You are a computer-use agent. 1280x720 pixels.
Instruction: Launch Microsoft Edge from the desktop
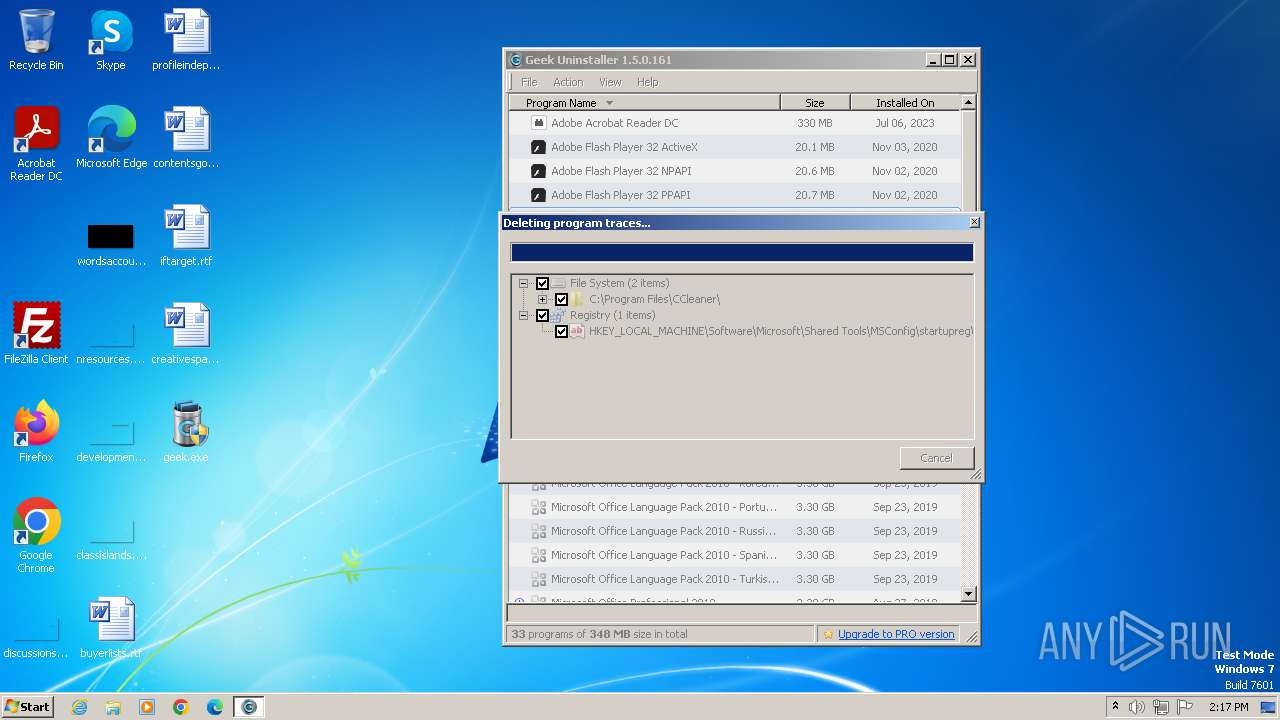[111, 130]
